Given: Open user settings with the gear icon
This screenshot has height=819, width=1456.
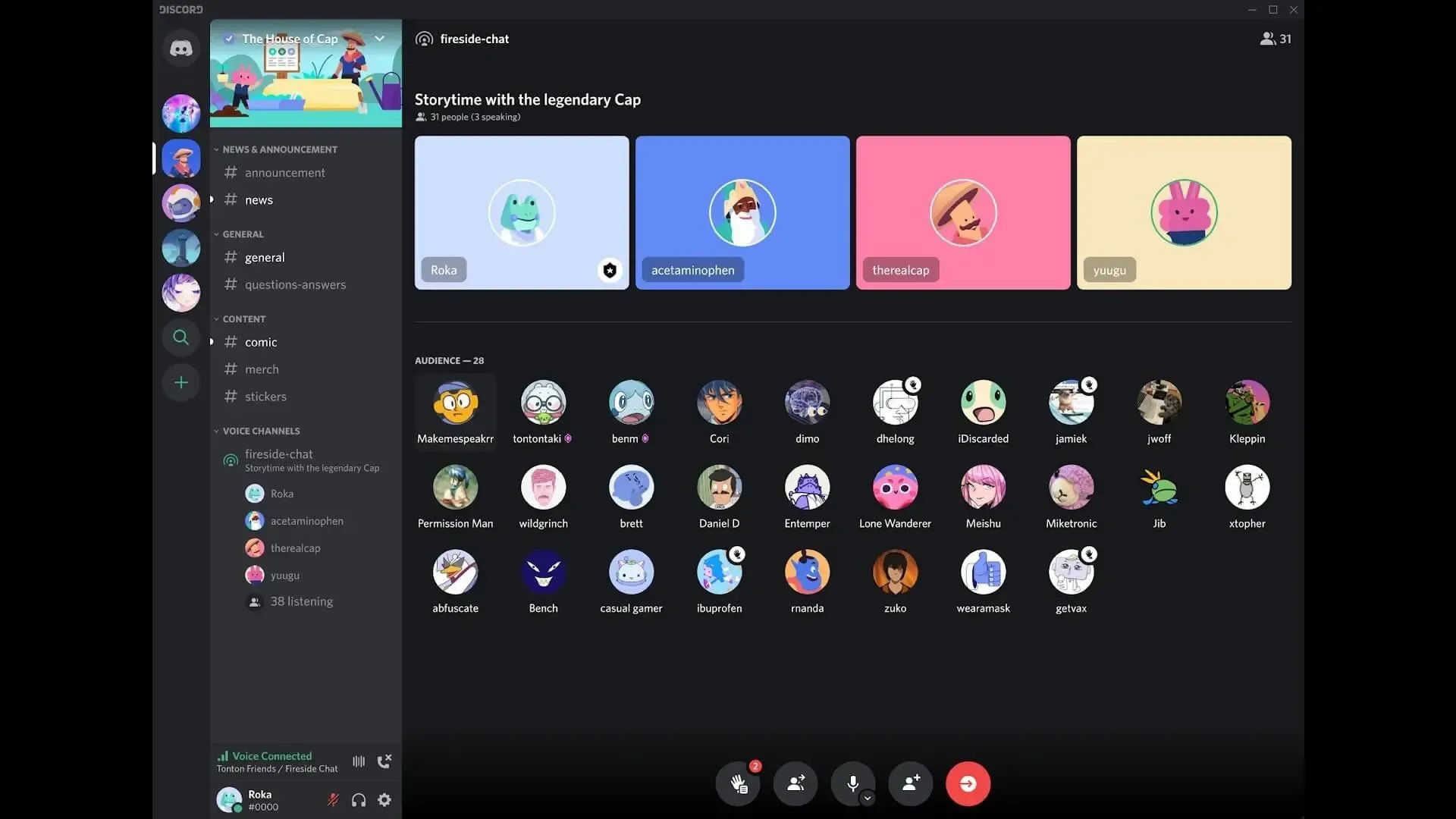Looking at the screenshot, I should pyautogui.click(x=384, y=800).
